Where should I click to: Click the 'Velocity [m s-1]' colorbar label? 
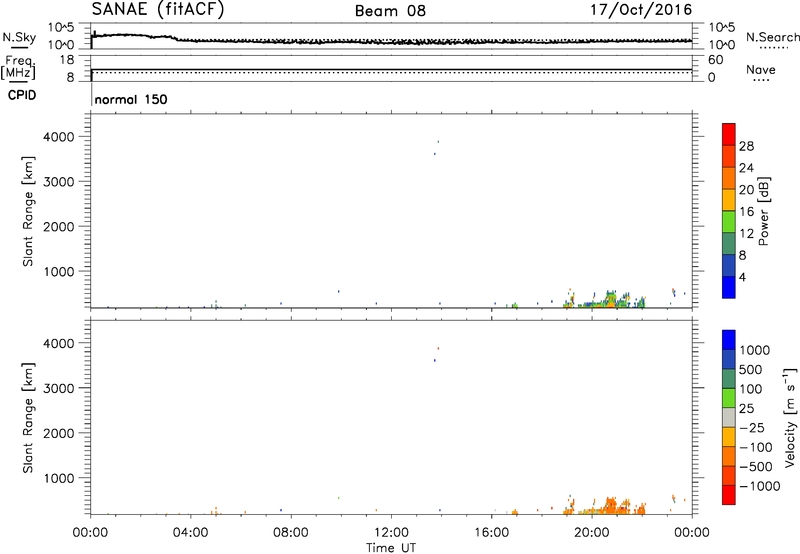click(x=790, y=417)
